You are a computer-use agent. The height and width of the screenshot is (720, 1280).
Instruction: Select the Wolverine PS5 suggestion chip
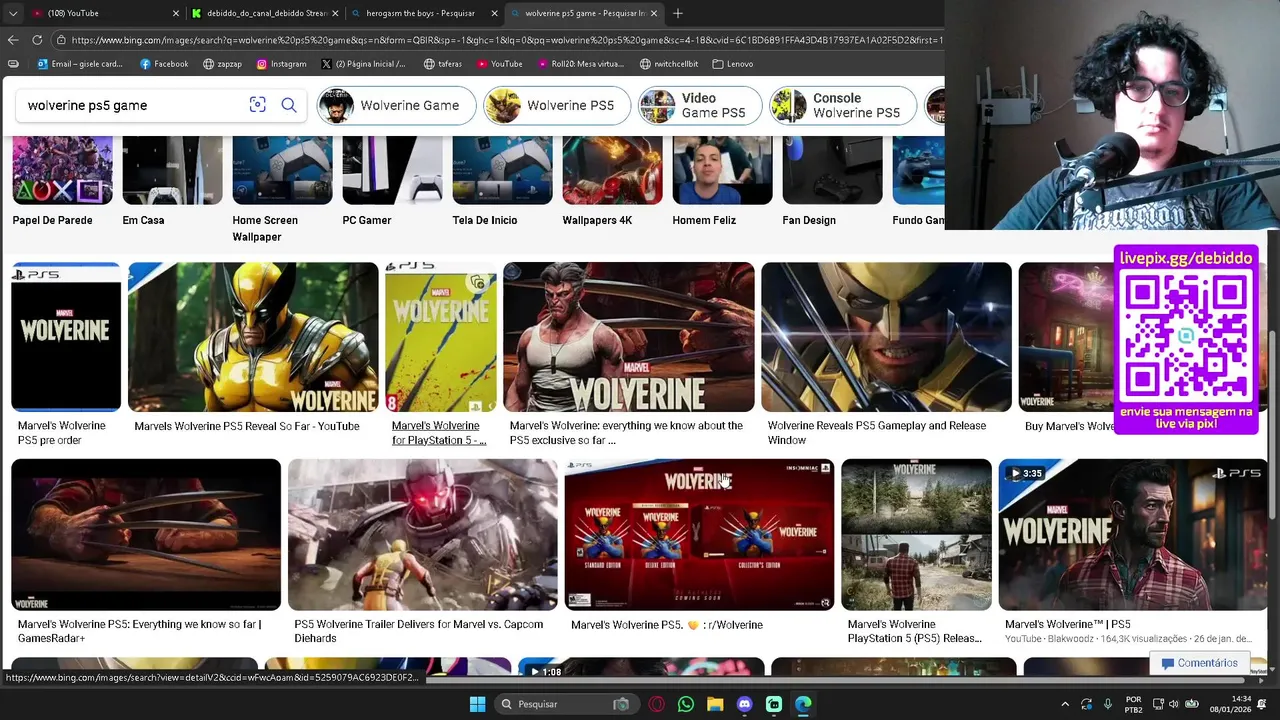pos(557,105)
